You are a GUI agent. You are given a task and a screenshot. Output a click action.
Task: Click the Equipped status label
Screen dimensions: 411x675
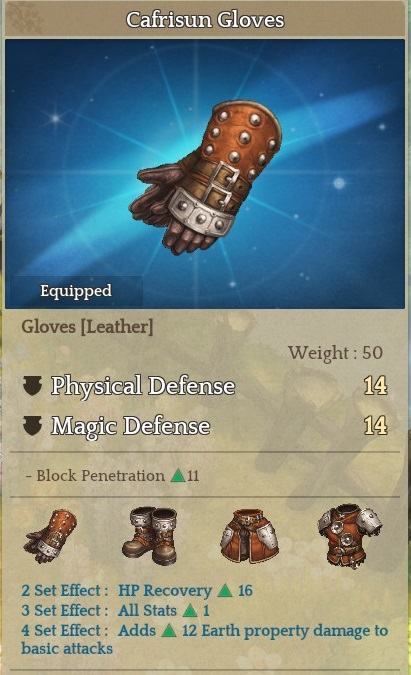pyautogui.click(x=76, y=291)
